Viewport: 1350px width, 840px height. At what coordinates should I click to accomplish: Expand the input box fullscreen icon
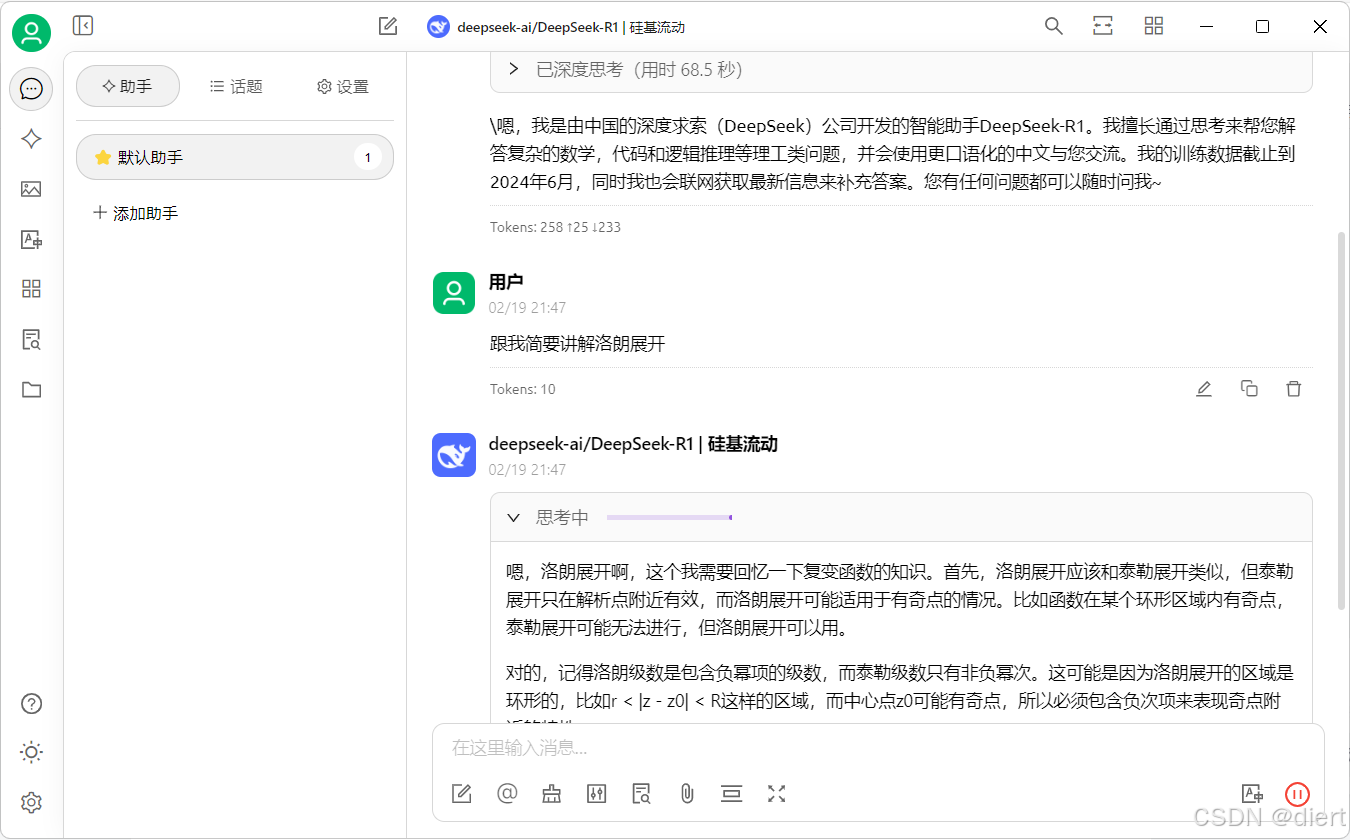(x=777, y=794)
